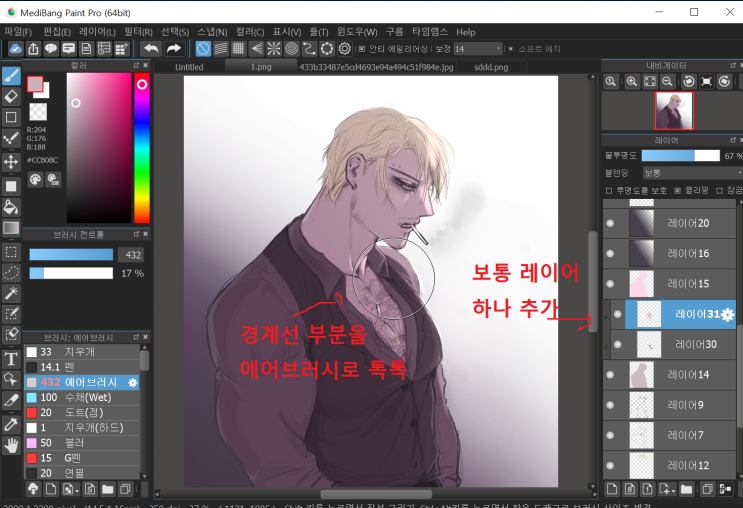743x508 pixels.
Task: Click the rainbow hue strip
Action: pos(142,148)
